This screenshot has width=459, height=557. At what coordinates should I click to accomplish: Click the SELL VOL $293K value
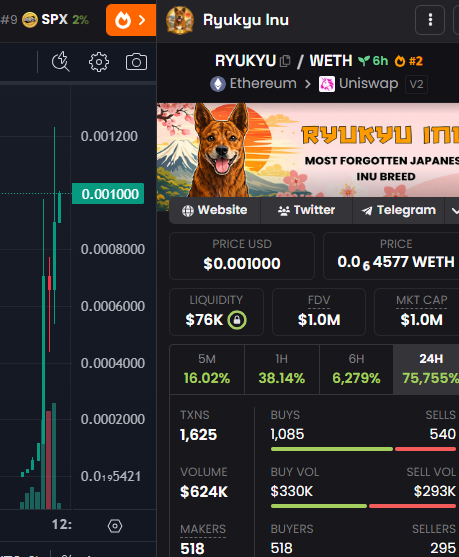(x=434, y=492)
